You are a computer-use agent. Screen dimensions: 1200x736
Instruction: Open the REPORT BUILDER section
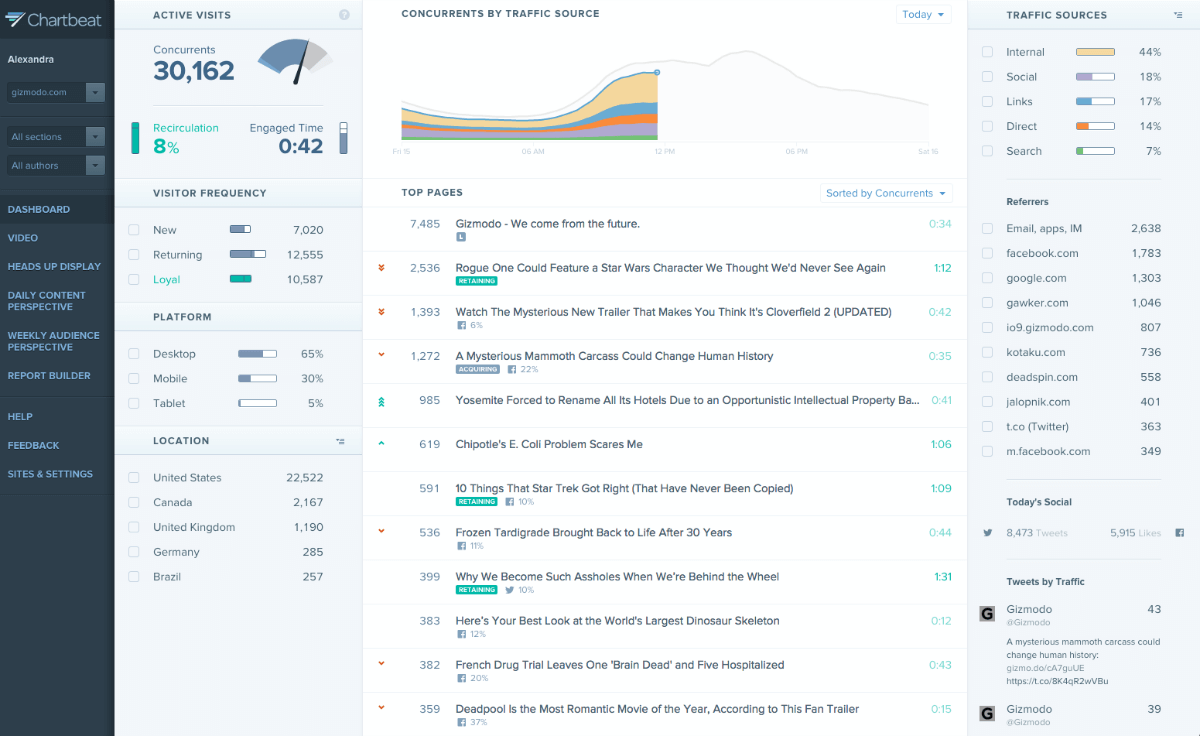point(47,375)
